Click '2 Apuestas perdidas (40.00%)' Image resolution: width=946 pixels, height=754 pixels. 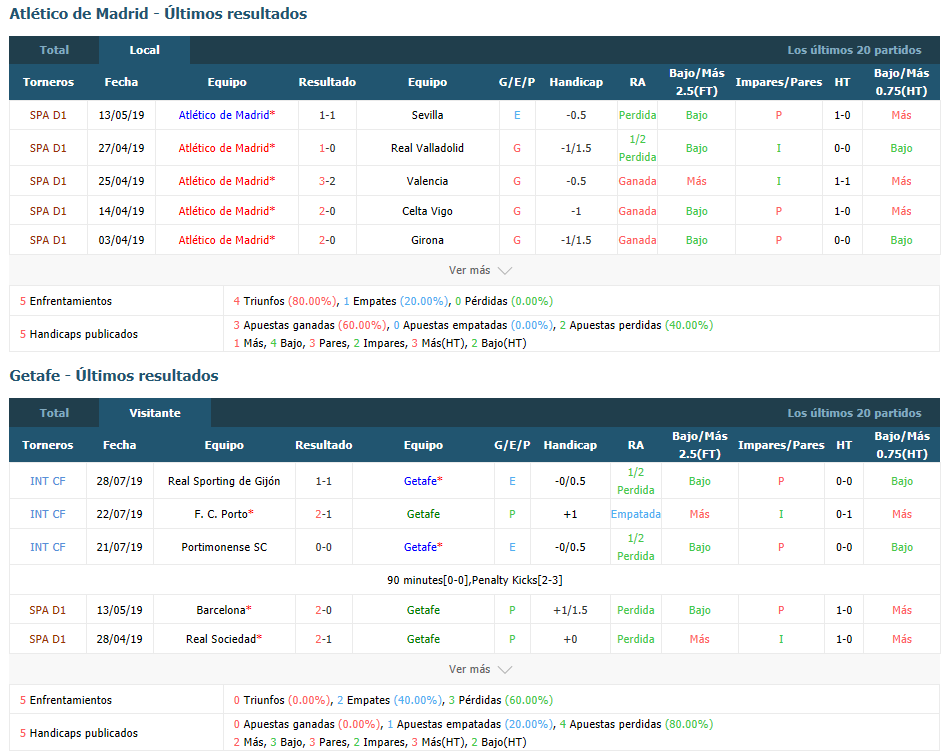636,325
